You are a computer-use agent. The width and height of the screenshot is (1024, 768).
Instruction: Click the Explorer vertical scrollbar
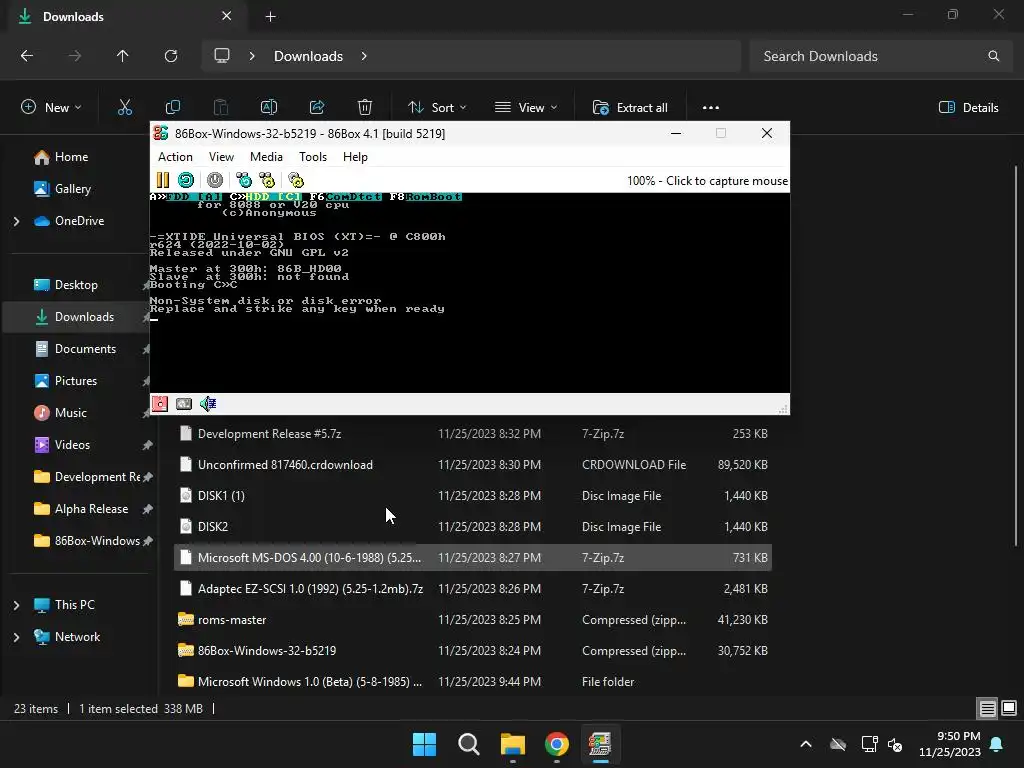(x=1016, y=356)
